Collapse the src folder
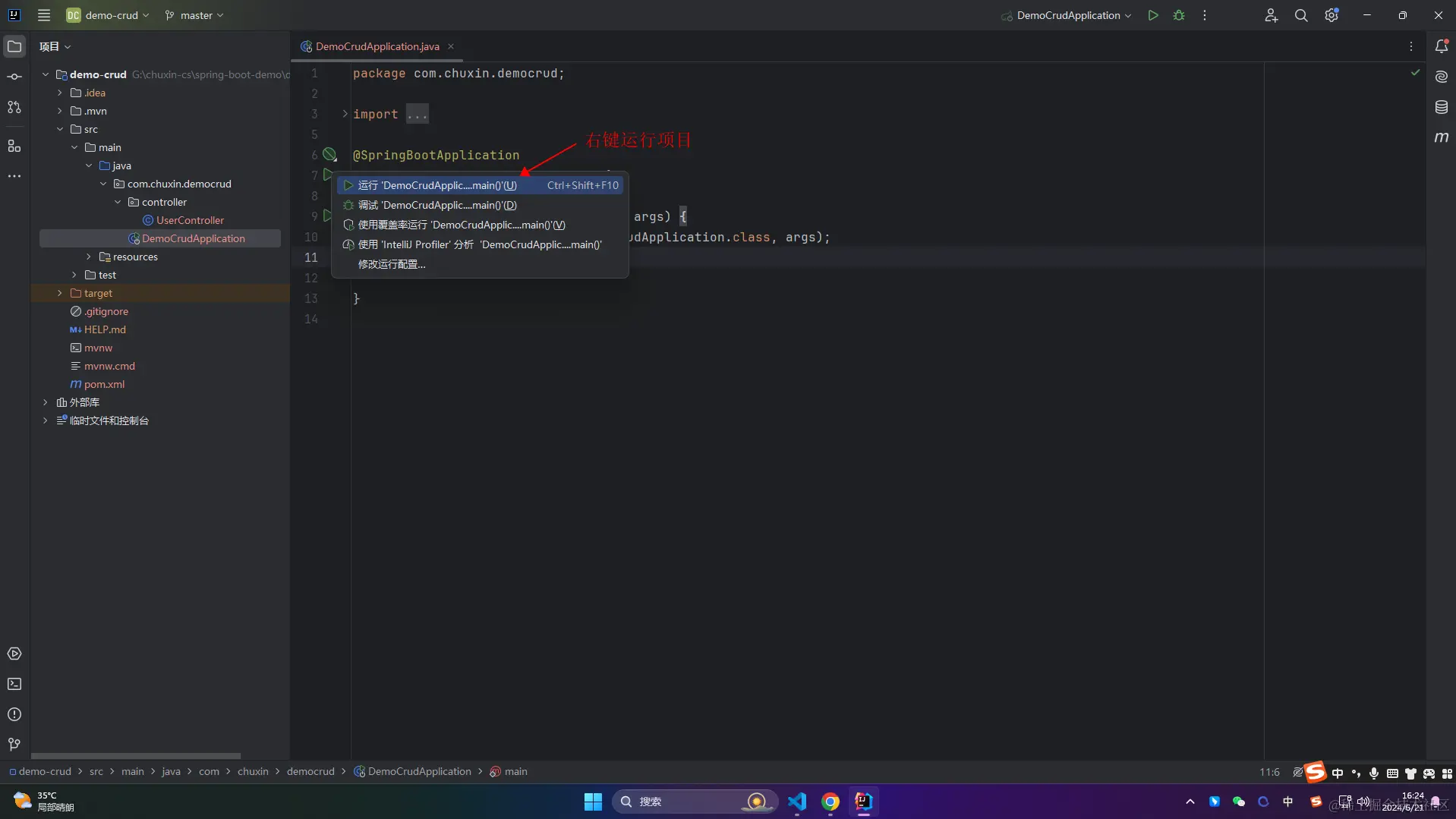Image resolution: width=1456 pixels, height=819 pixels. click(60, 129)
